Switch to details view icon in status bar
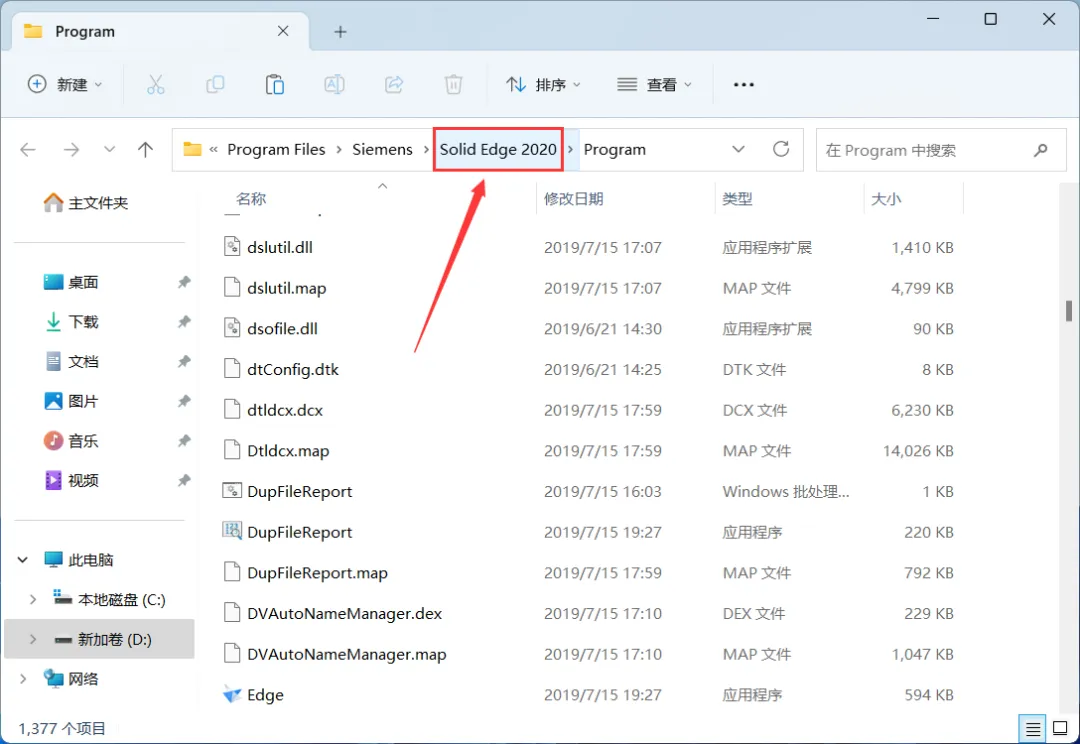Viewport: 1080px width, 744px height. pyautogui.click(x=1032, y=728)
